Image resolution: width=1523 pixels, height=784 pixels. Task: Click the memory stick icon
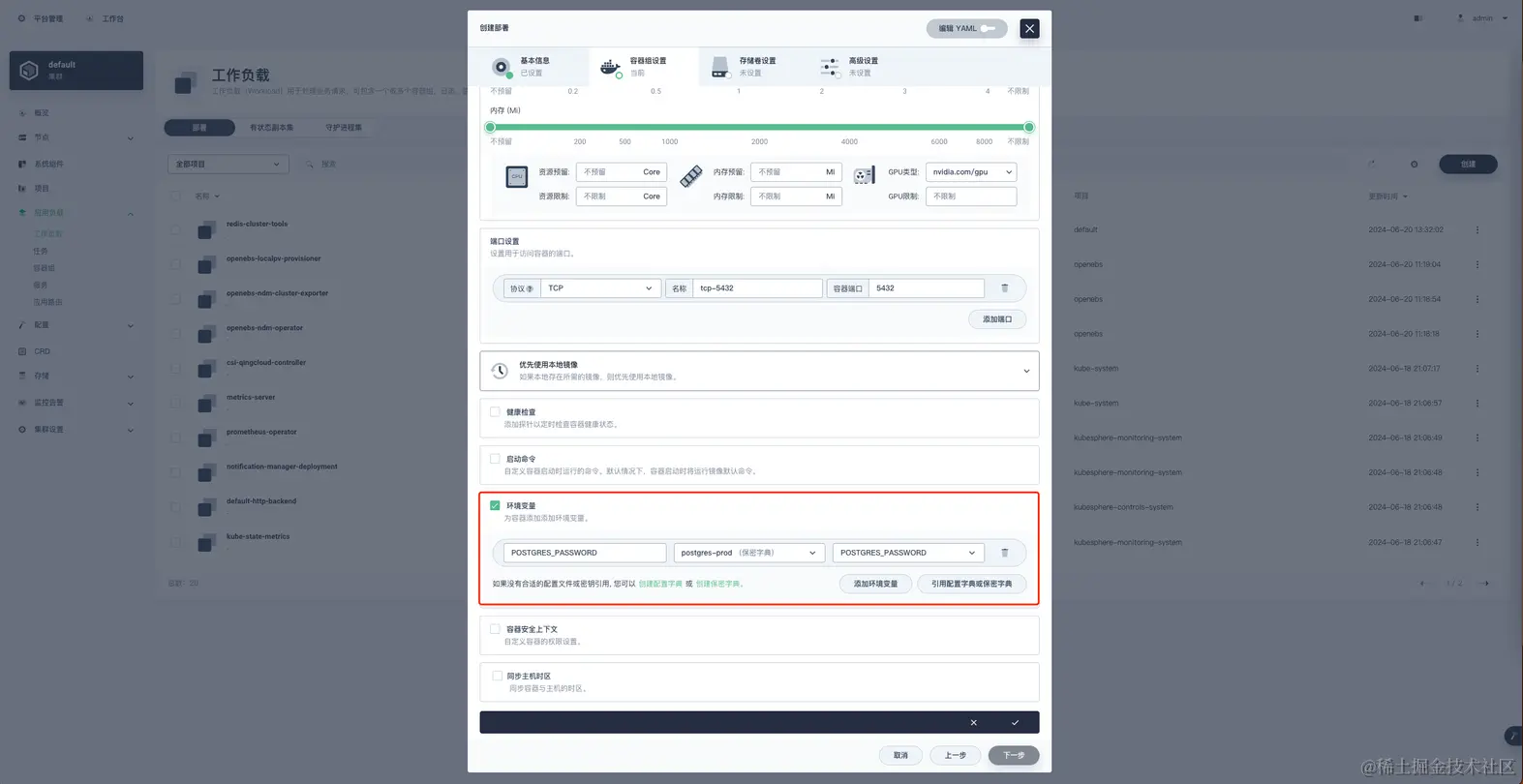690,176
